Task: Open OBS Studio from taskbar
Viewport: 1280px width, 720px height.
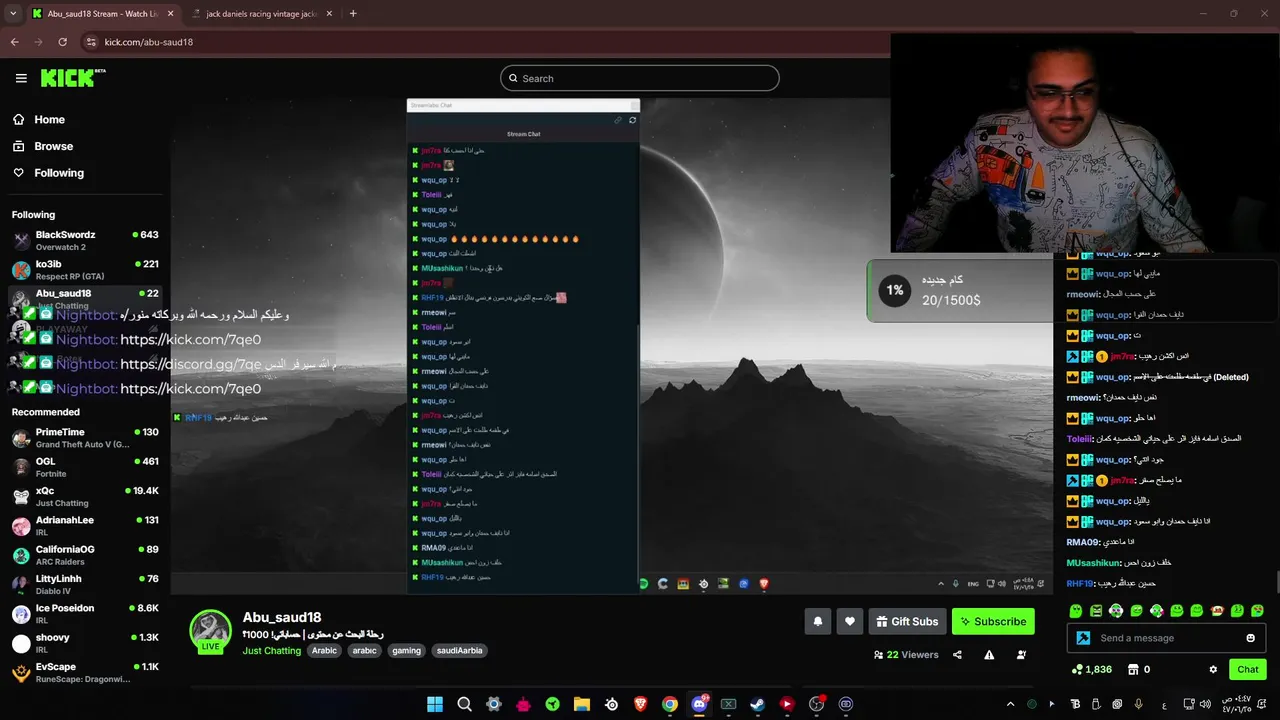Action: pyautogui.click(x=816, y=704)
